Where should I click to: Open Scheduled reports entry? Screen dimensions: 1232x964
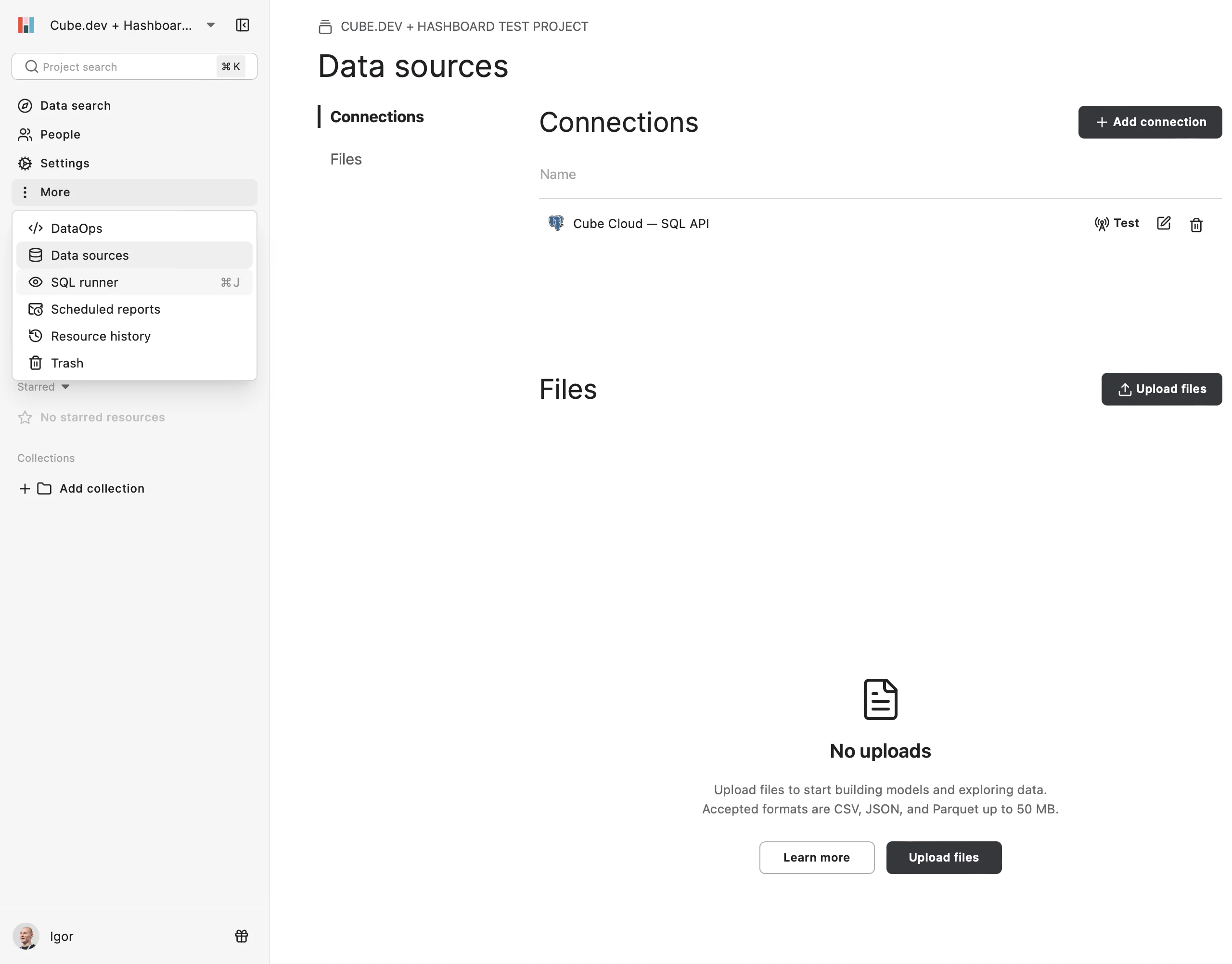click(105, 309)
